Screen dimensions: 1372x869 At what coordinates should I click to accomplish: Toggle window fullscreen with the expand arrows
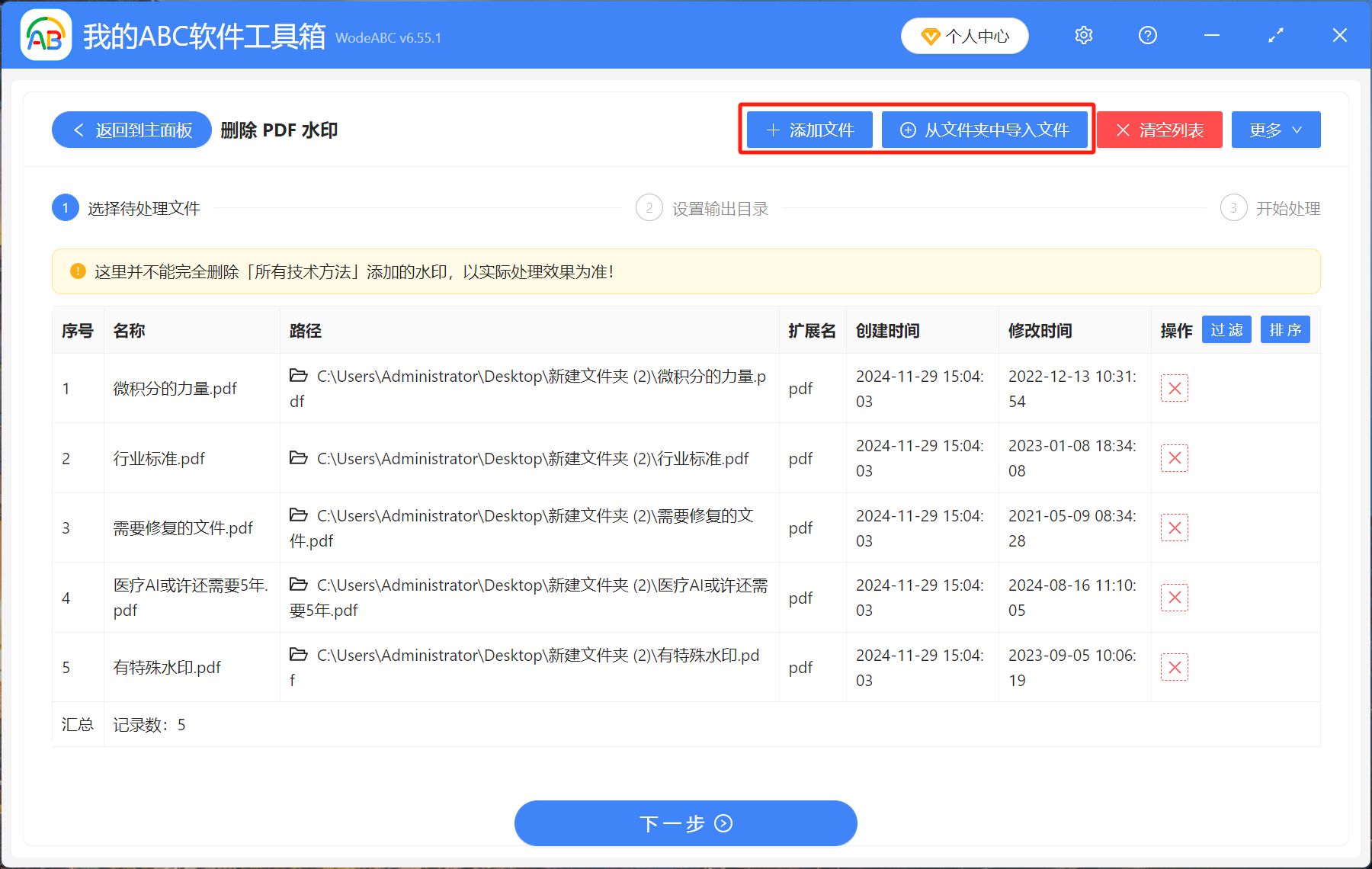click(1275, 36)
